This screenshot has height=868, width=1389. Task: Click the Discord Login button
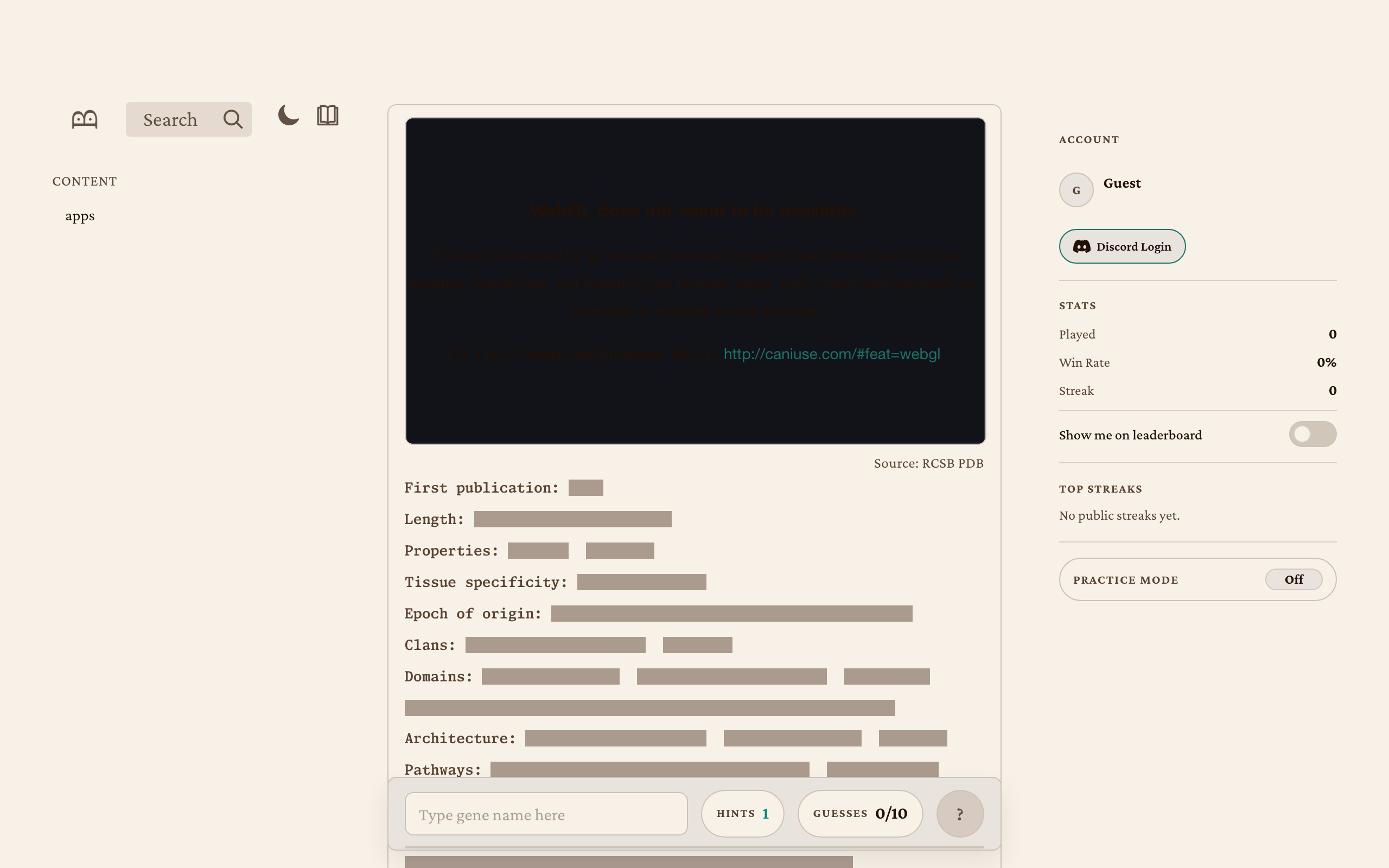pyautogui.click(x=1122, y=246)
